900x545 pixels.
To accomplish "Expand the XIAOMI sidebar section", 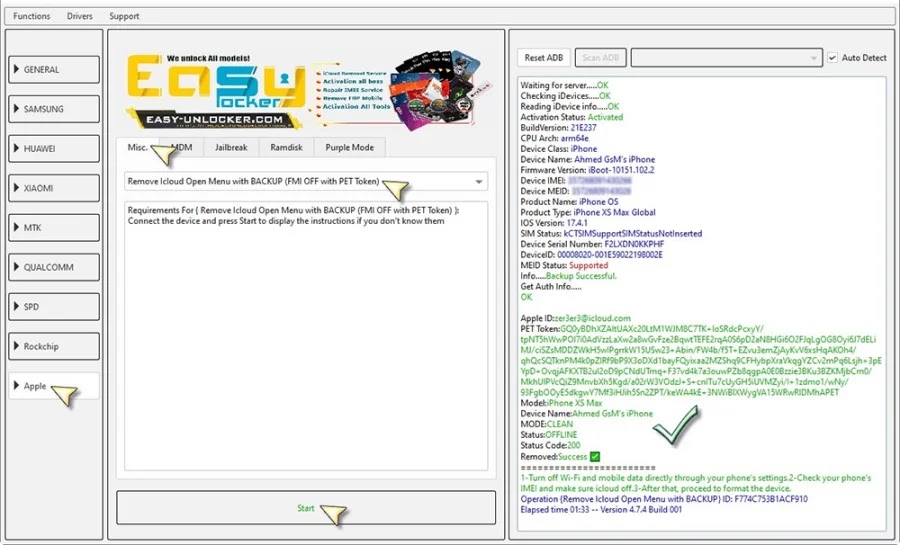I will (x=54, y=188).
